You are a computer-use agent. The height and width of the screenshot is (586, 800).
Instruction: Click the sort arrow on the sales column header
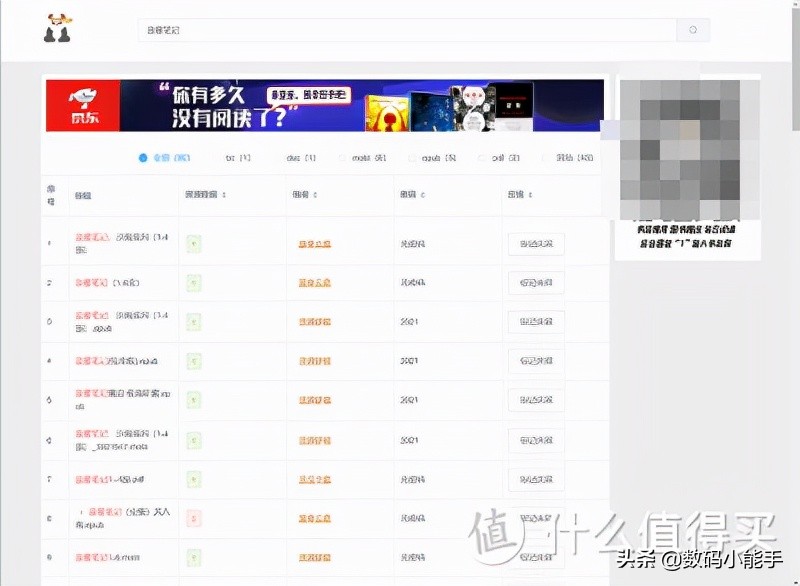pyautogui.click(x=424, y=196)
